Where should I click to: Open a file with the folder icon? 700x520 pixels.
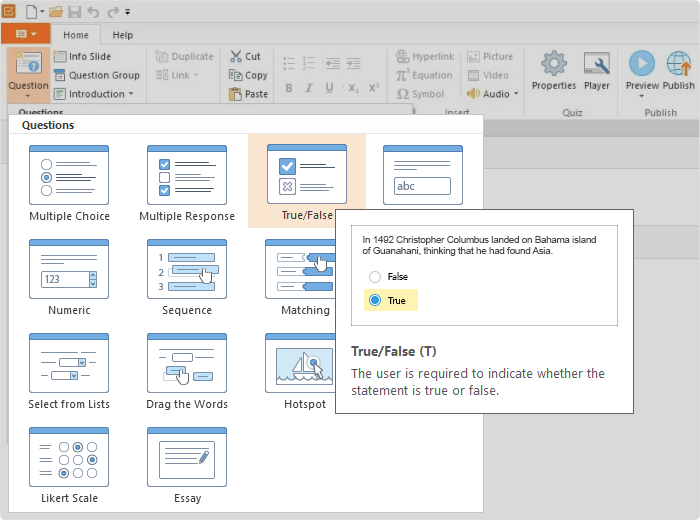[56, 12]
